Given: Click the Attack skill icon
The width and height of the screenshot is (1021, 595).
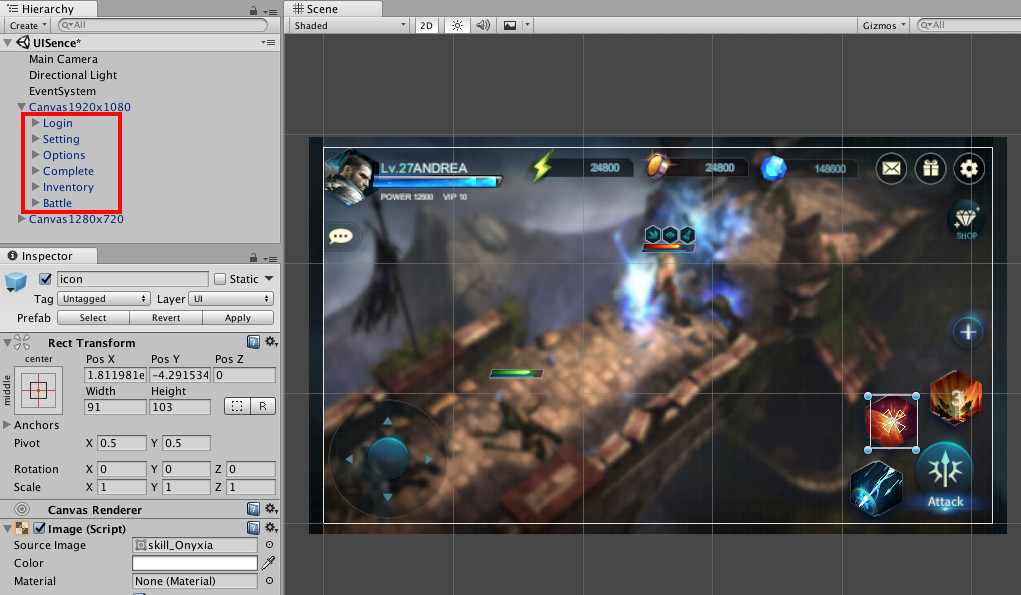Looking at the screenshot, I should click(945, 476).
